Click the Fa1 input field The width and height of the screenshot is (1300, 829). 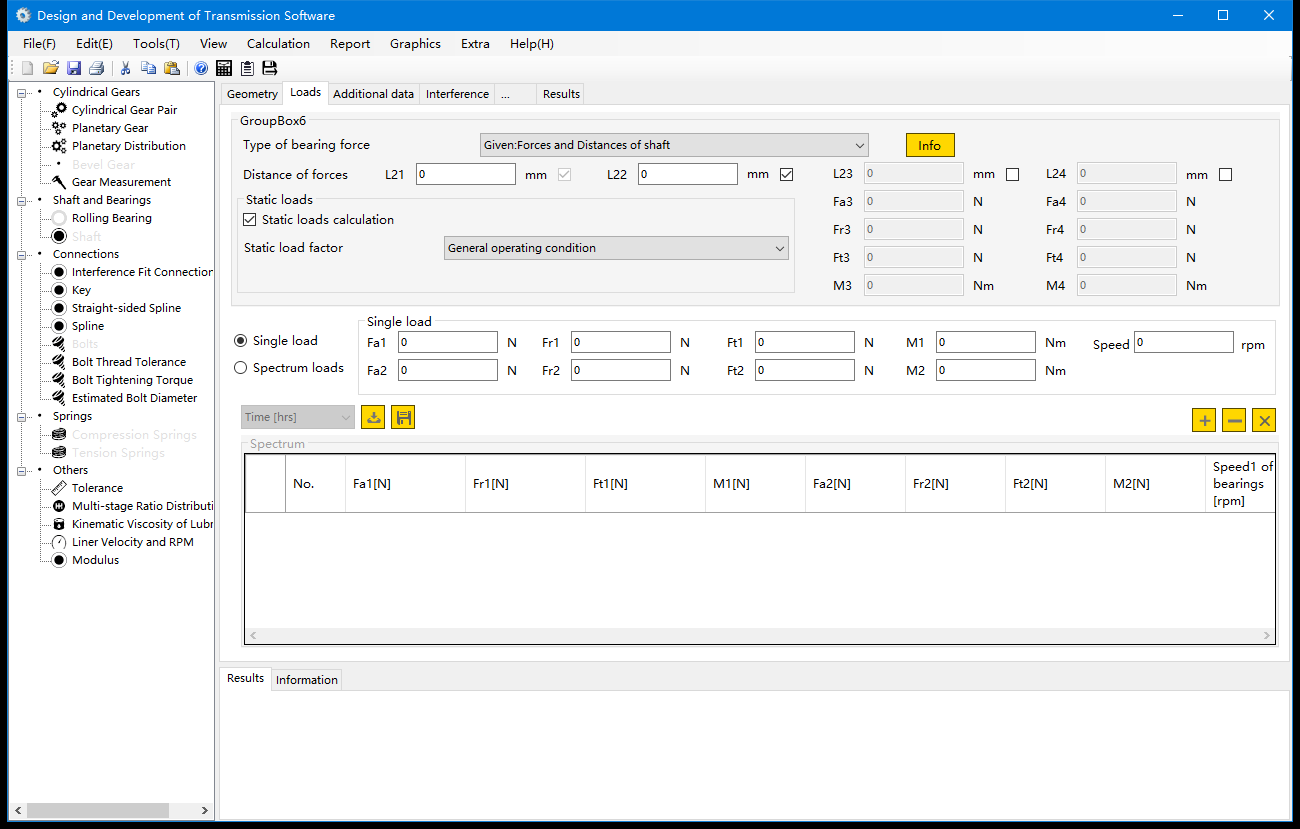pos(448,342)
